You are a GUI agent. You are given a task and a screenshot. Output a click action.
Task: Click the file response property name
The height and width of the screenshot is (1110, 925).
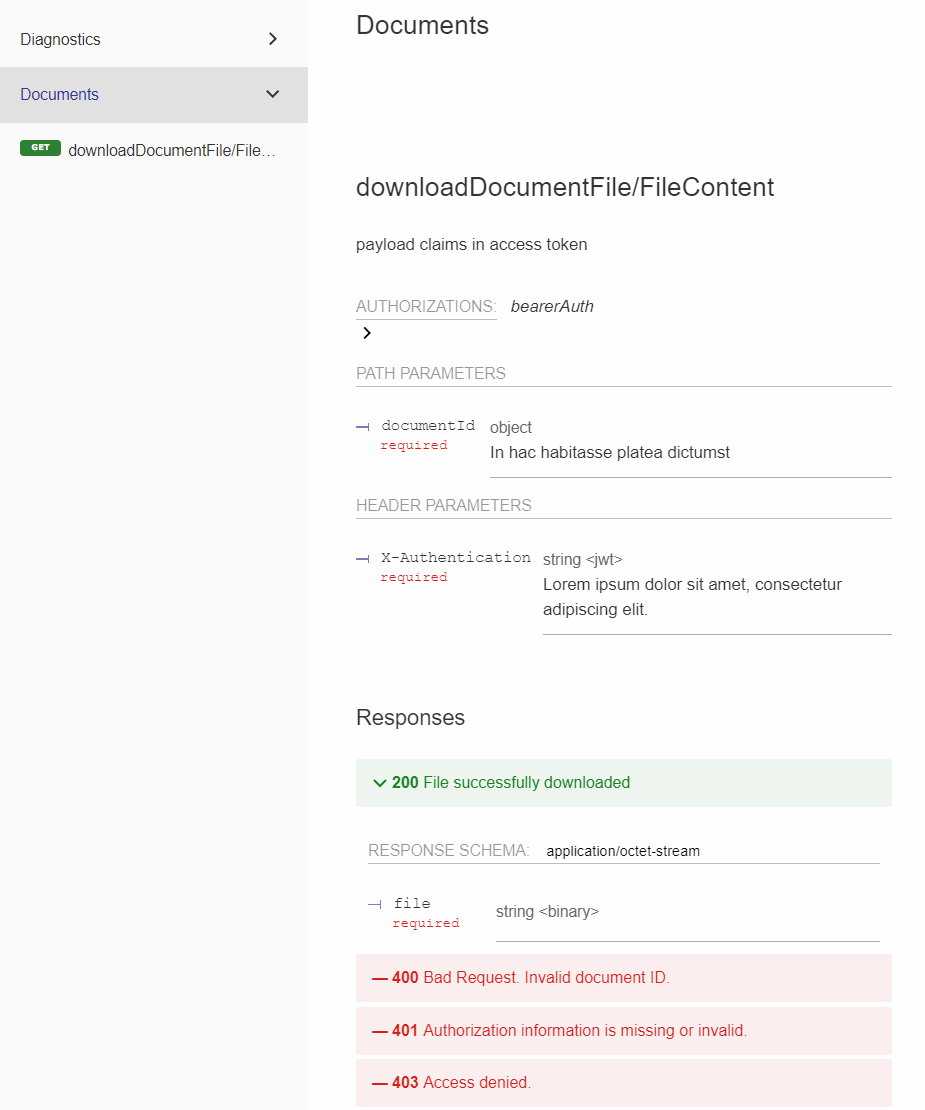point(412,903)
